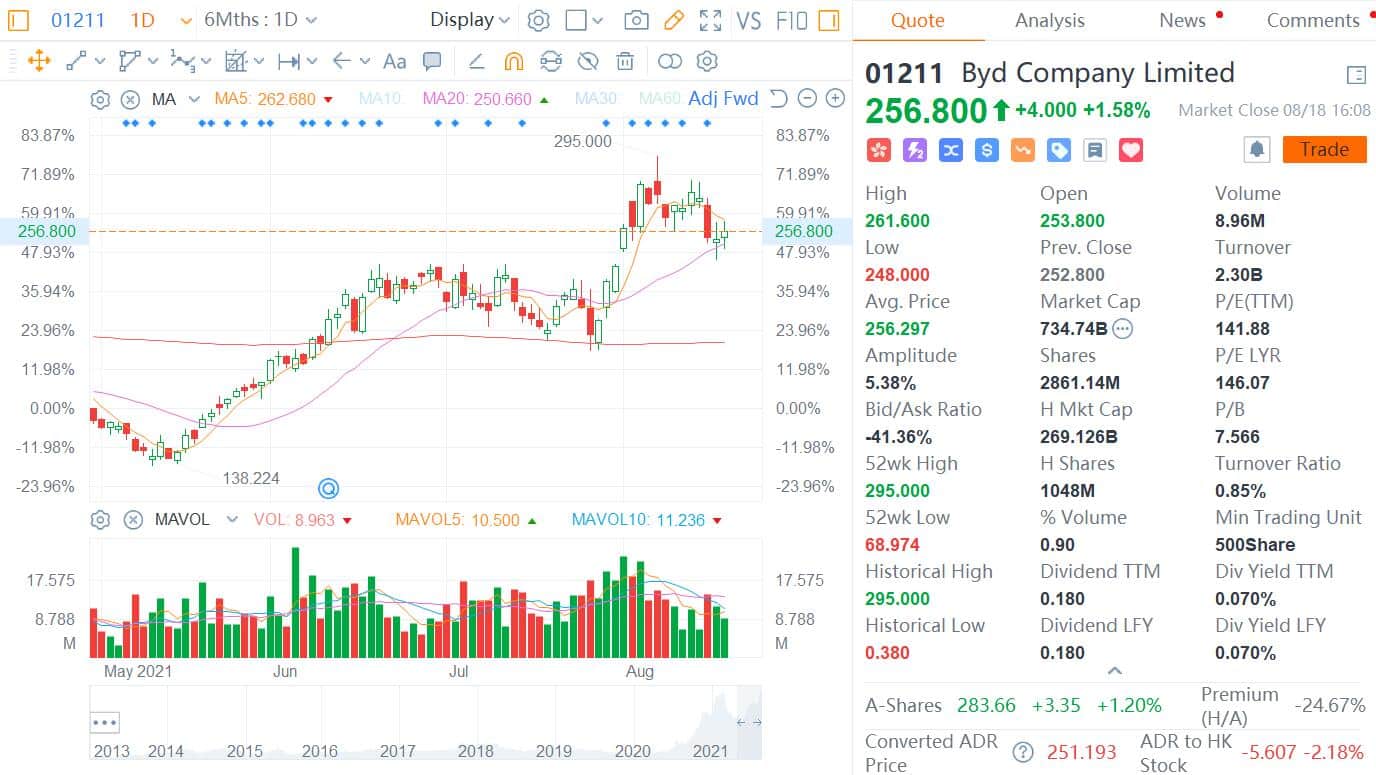Open the News tab

coord(1181,20)
